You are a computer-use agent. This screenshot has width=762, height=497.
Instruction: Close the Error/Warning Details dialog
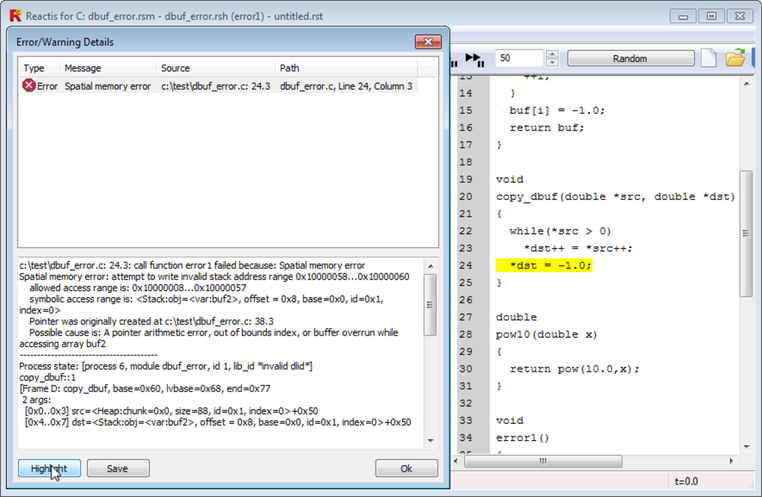tap(428, 42)
